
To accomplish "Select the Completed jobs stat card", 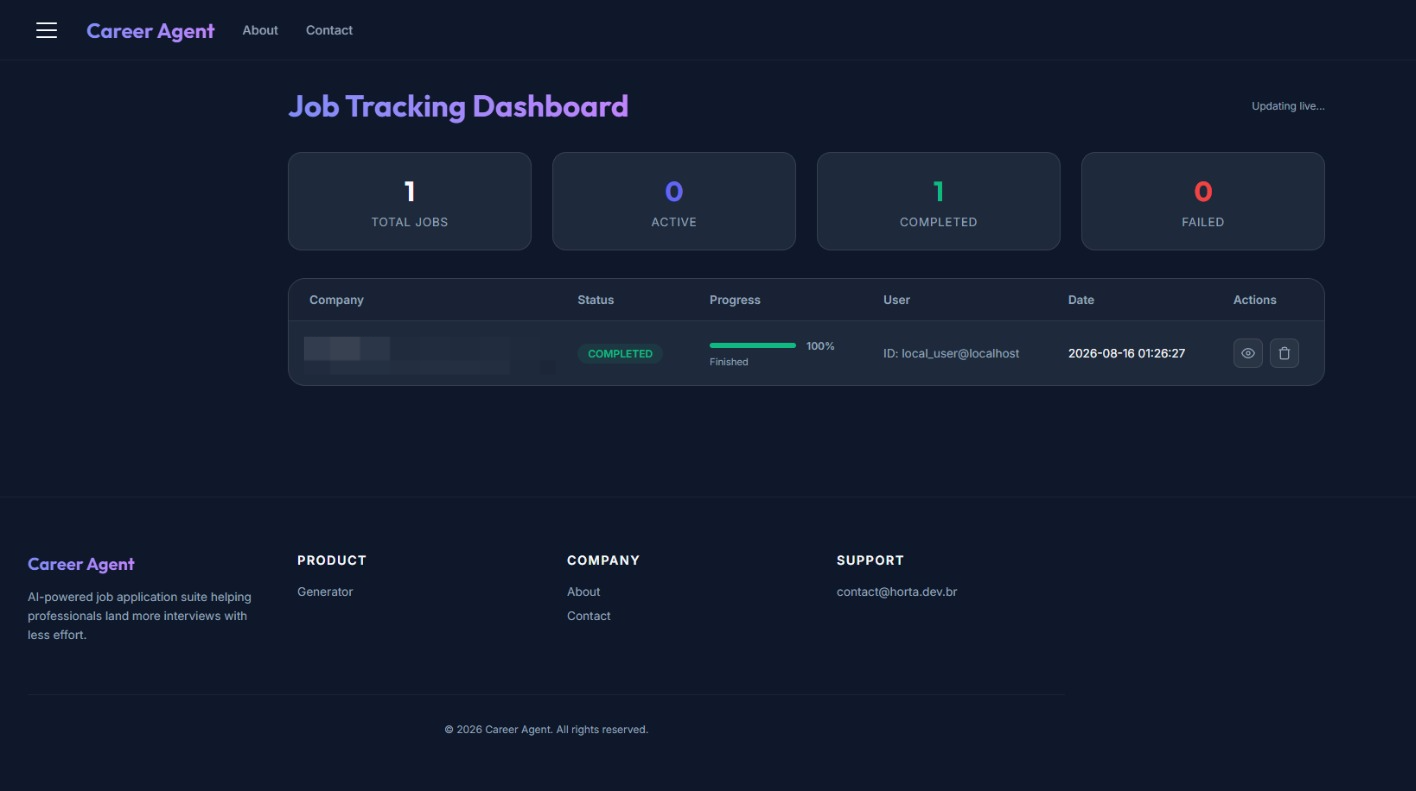I will tap(938, 201).
